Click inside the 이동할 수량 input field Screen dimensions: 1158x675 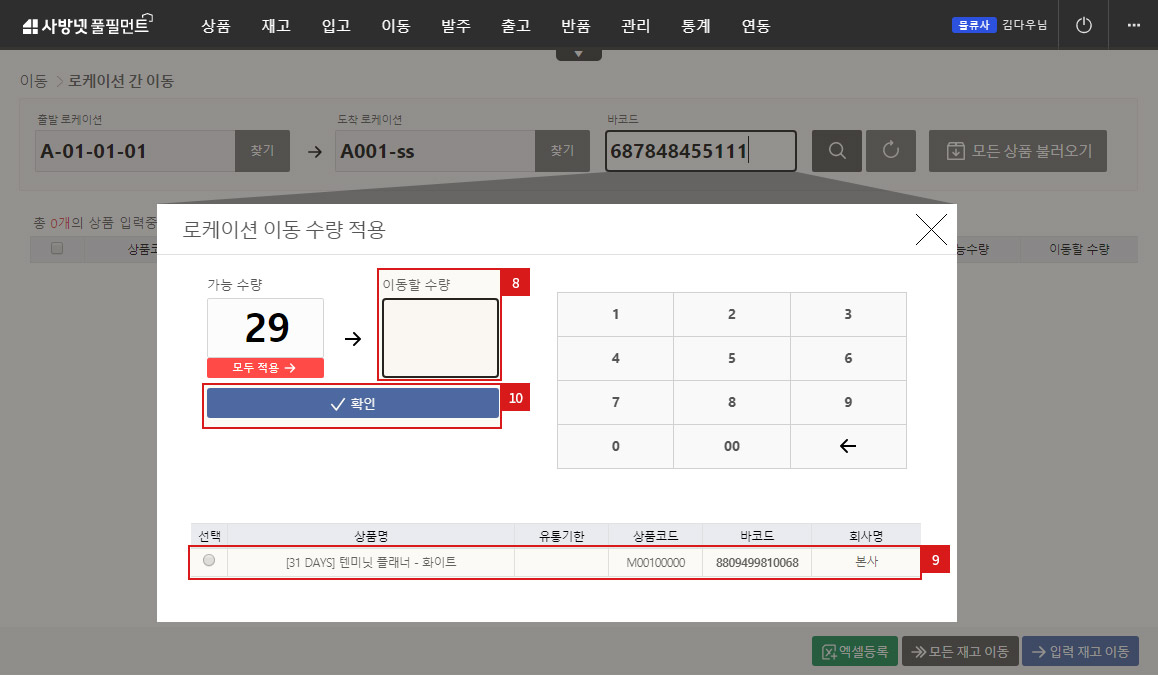coord(440,338)
